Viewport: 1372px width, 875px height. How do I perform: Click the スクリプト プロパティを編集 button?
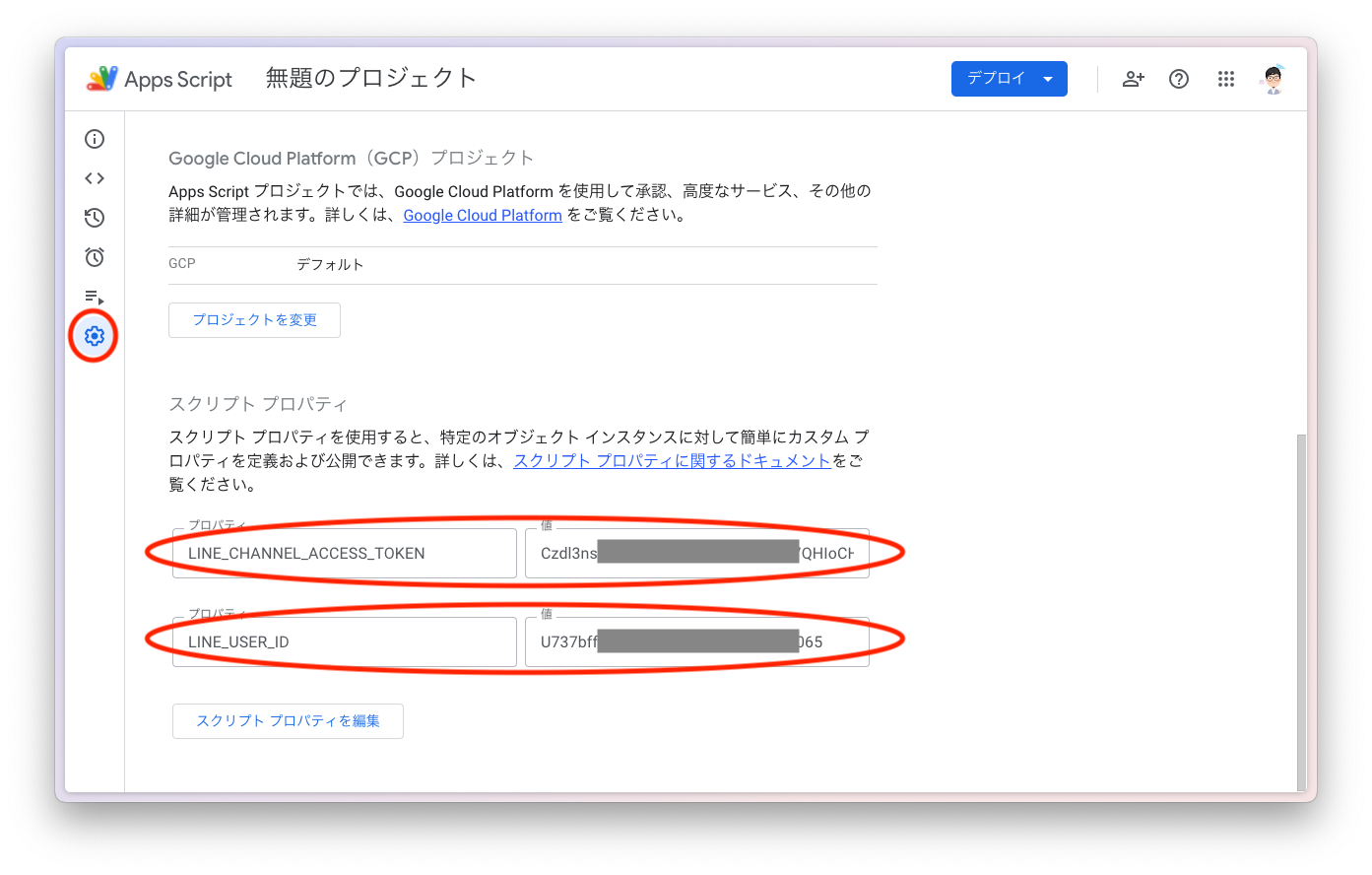pos(288,720)
